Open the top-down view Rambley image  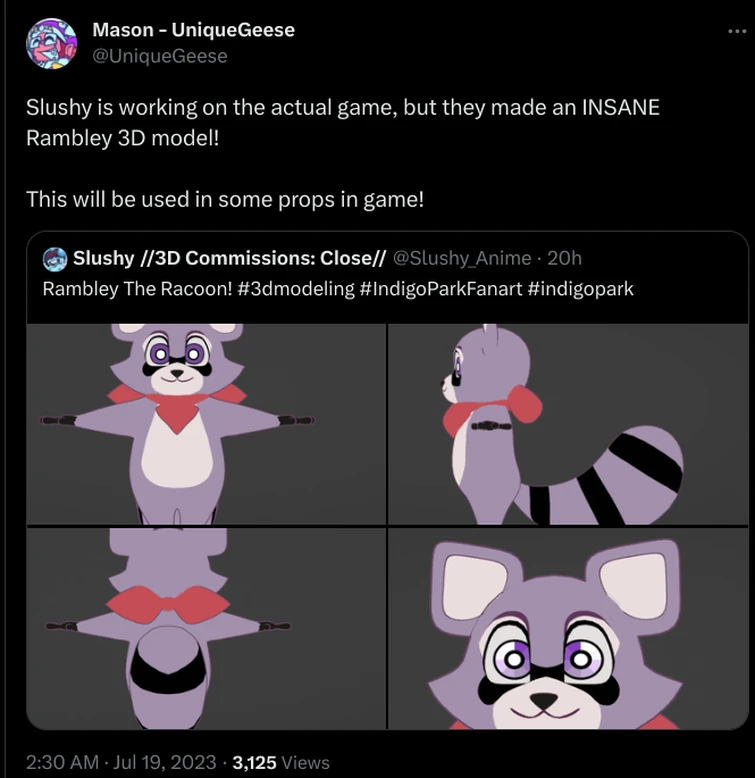tap(205, 628)
